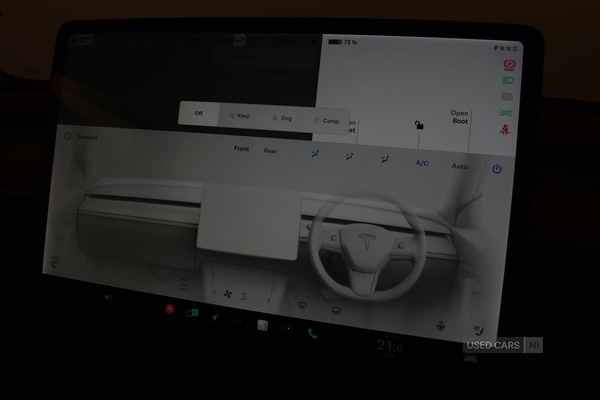
Task: Select Dog mode
Action: [x=282, y=118]
